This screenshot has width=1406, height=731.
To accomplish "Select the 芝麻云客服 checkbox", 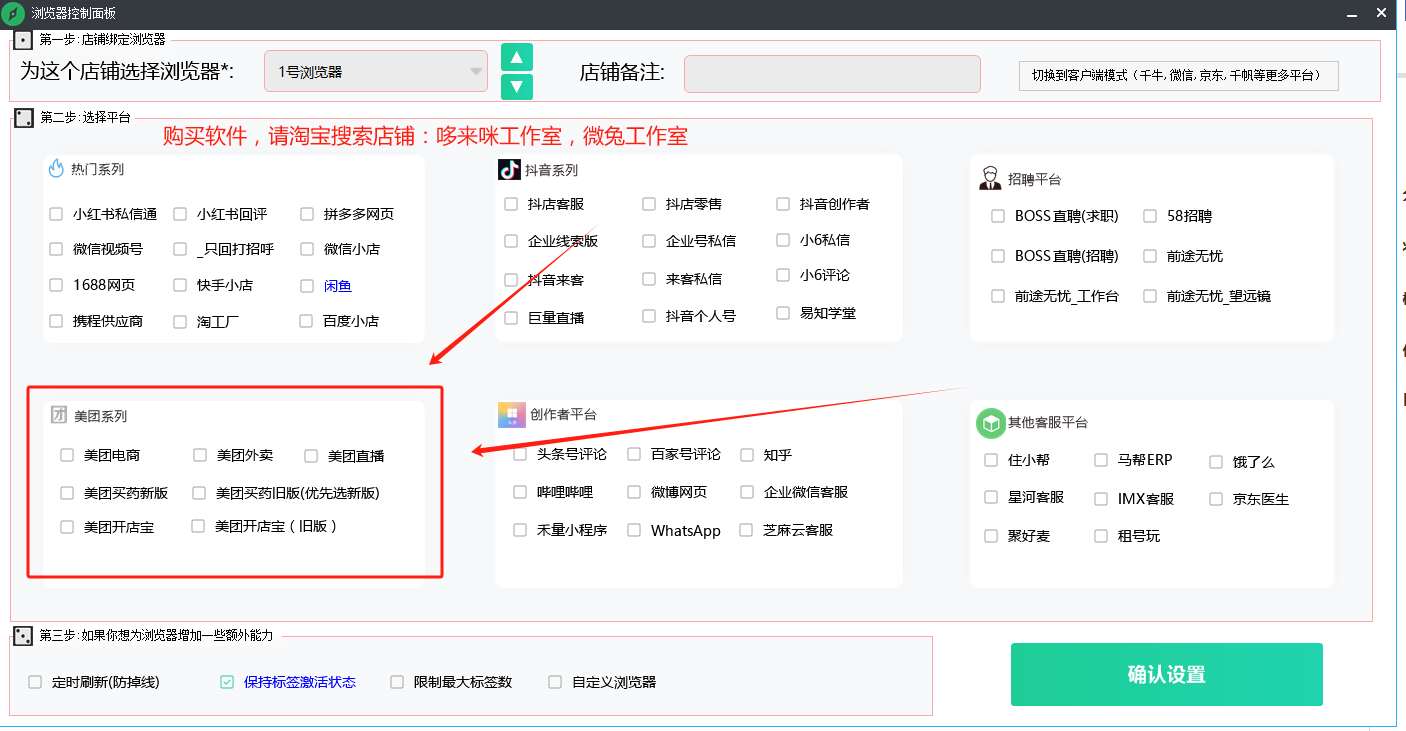I will tap(746, 530).
